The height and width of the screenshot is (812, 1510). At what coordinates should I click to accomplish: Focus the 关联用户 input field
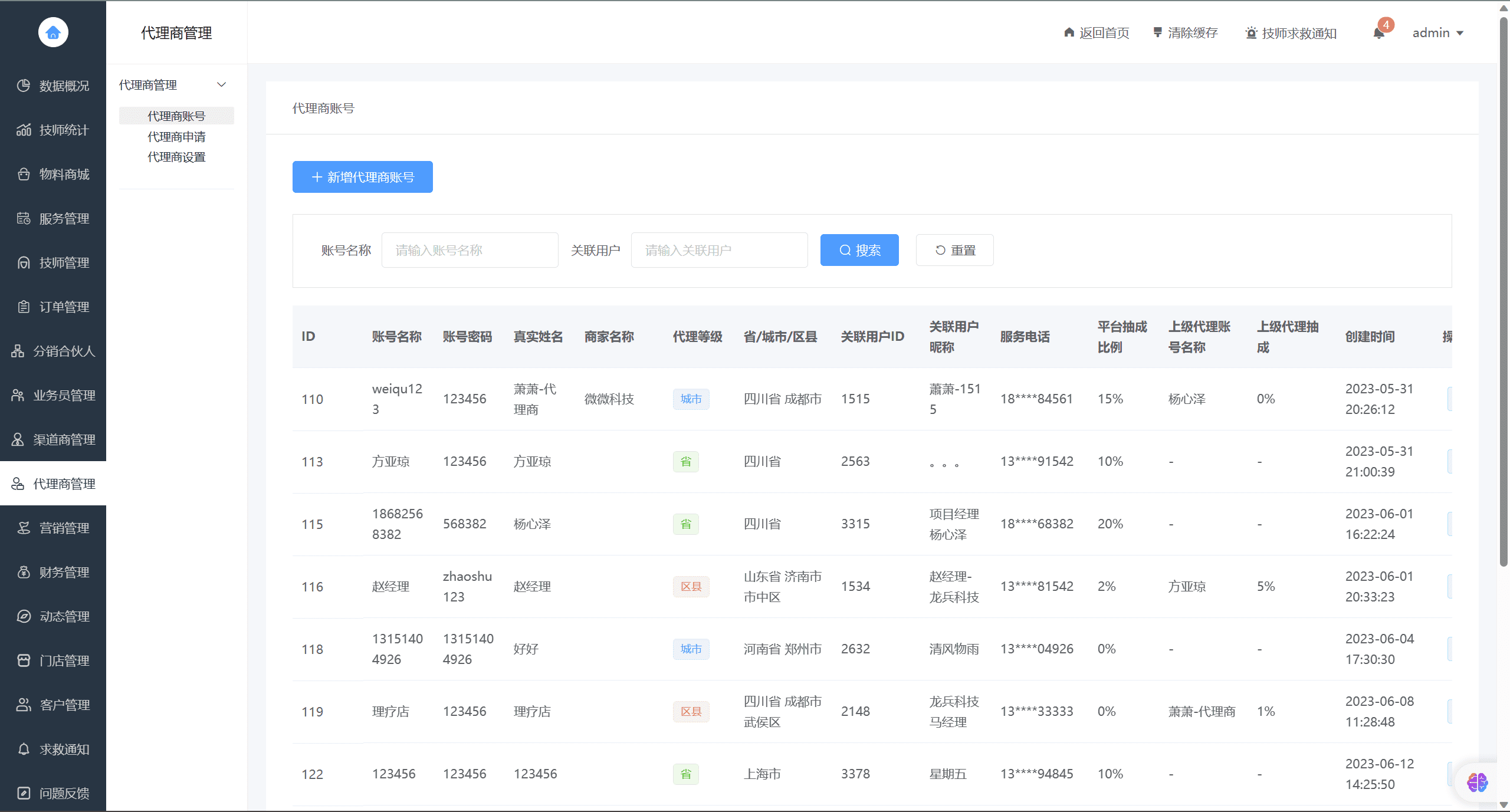tap(720, 250)
